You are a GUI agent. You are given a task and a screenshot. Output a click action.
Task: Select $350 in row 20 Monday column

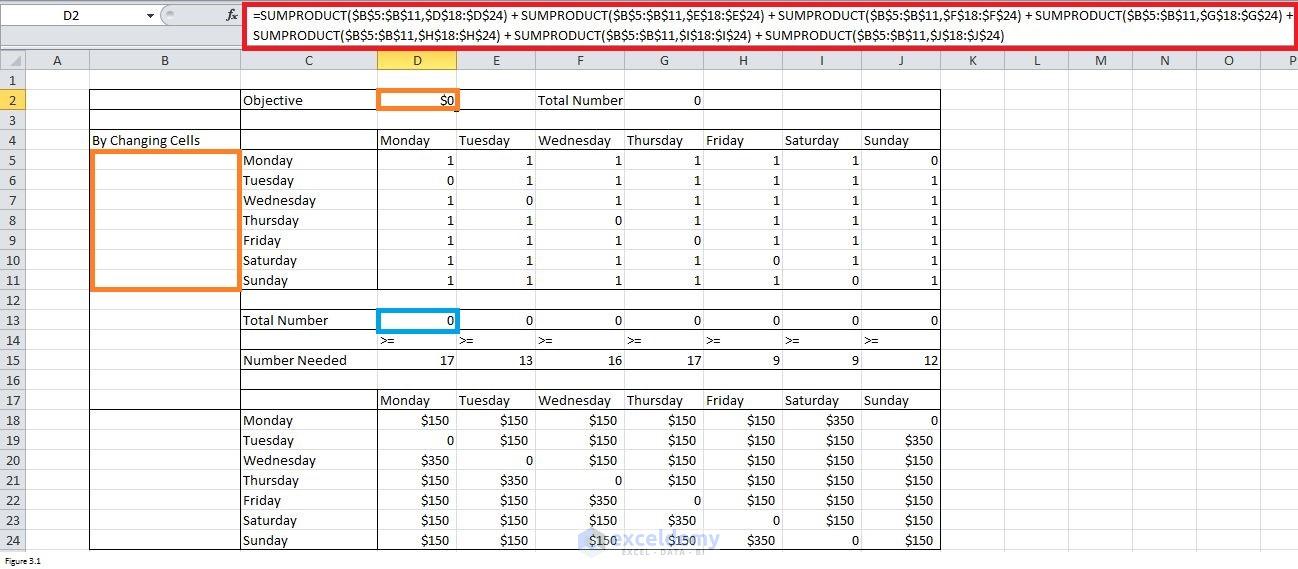[x=417, y=460]
